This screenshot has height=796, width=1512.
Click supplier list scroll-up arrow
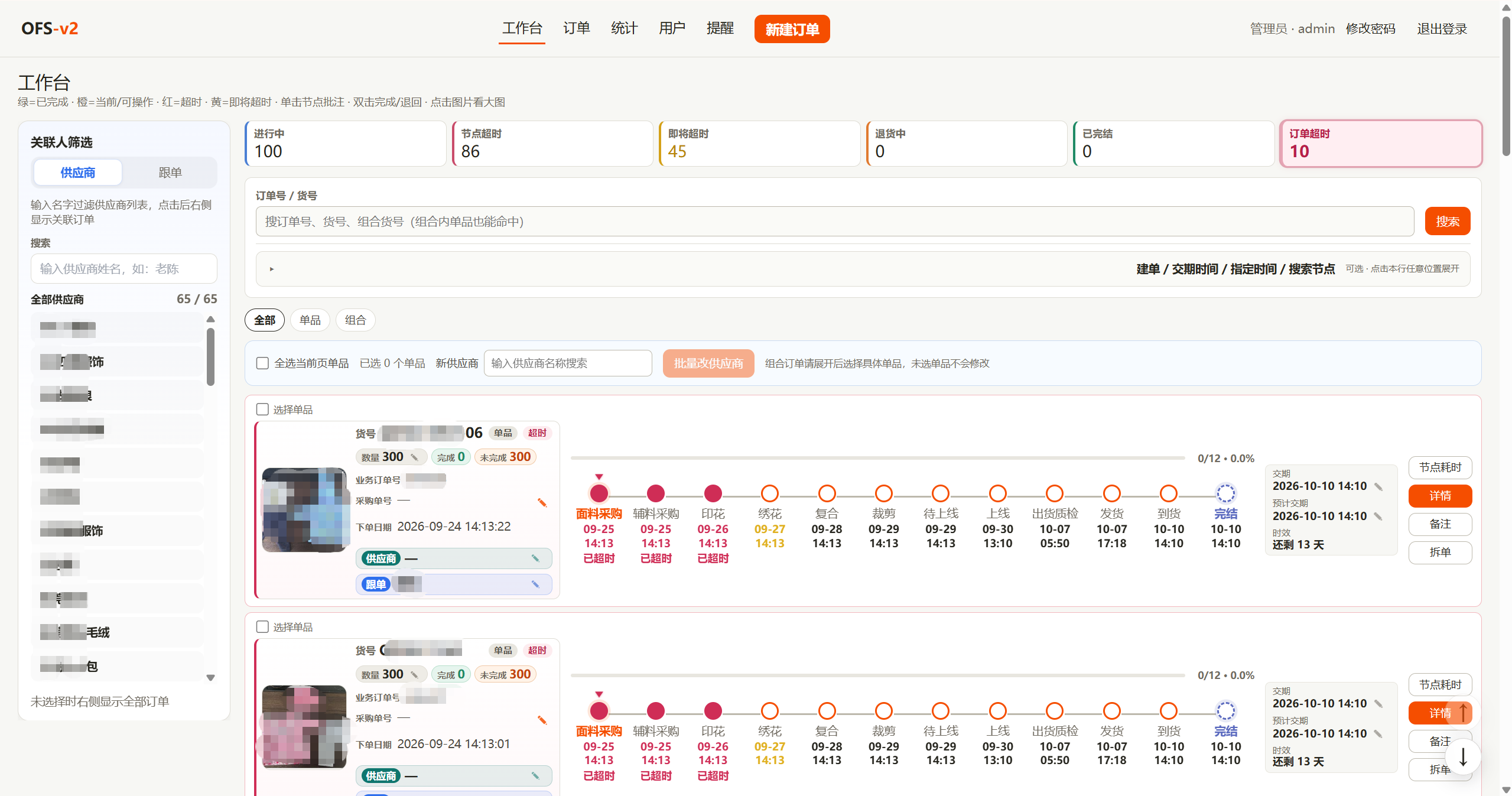(x=210, y=320)
